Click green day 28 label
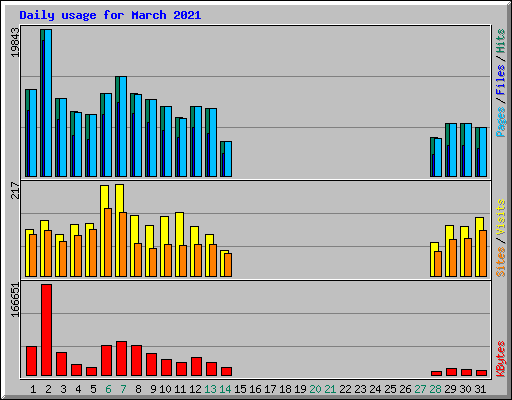The width and height of the screenshot is (512, 400). click(435, 389)
